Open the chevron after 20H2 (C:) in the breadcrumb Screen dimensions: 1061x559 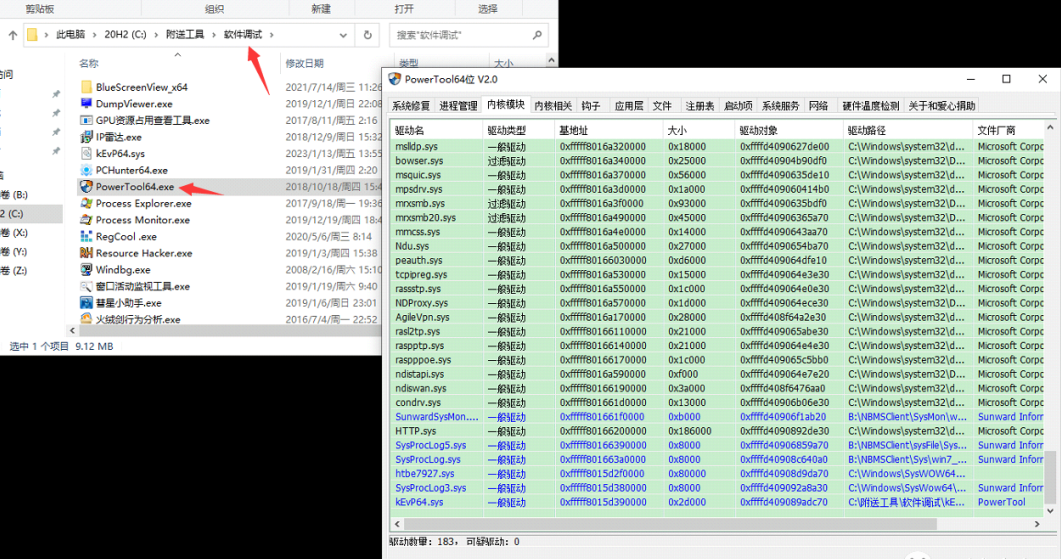click(x=154, y=35)
